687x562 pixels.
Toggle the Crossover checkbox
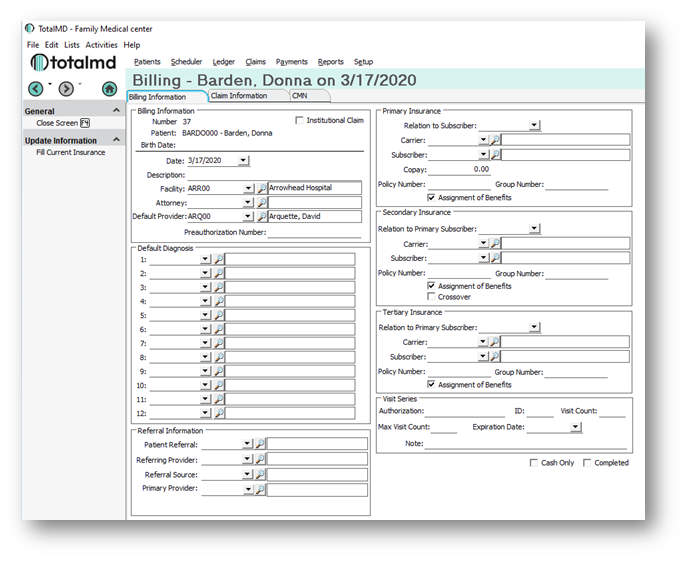[x=431, y=297]
